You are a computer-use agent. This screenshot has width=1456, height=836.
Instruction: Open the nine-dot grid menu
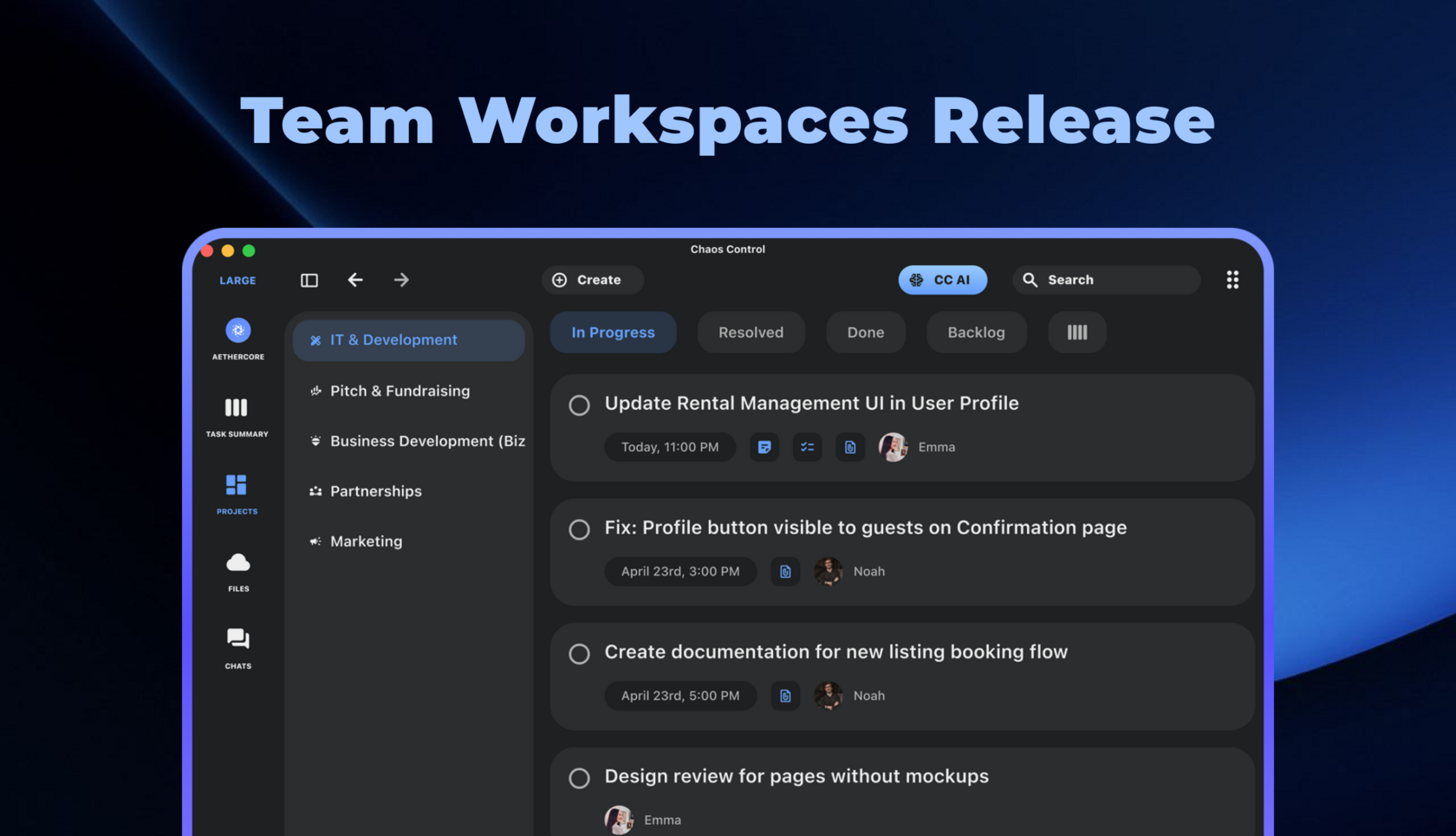(1232, 280)
